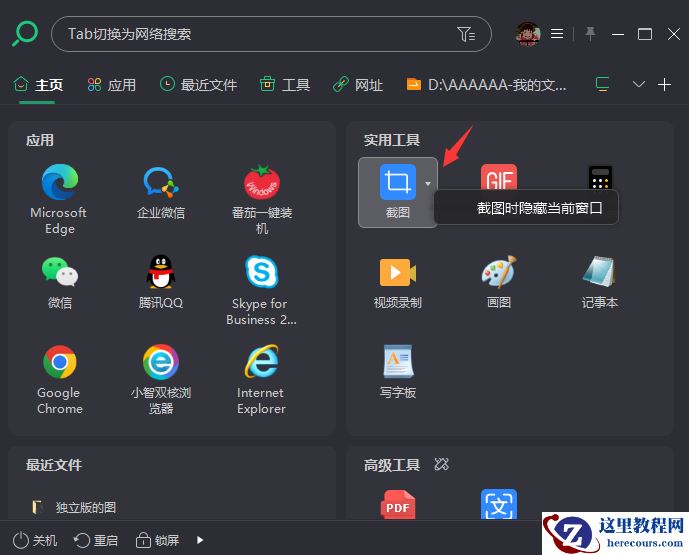Image resolution: width=689 pixels, height=555 pixels.
Task: Click the user avatar picture
Action: (x=528, y=34)
